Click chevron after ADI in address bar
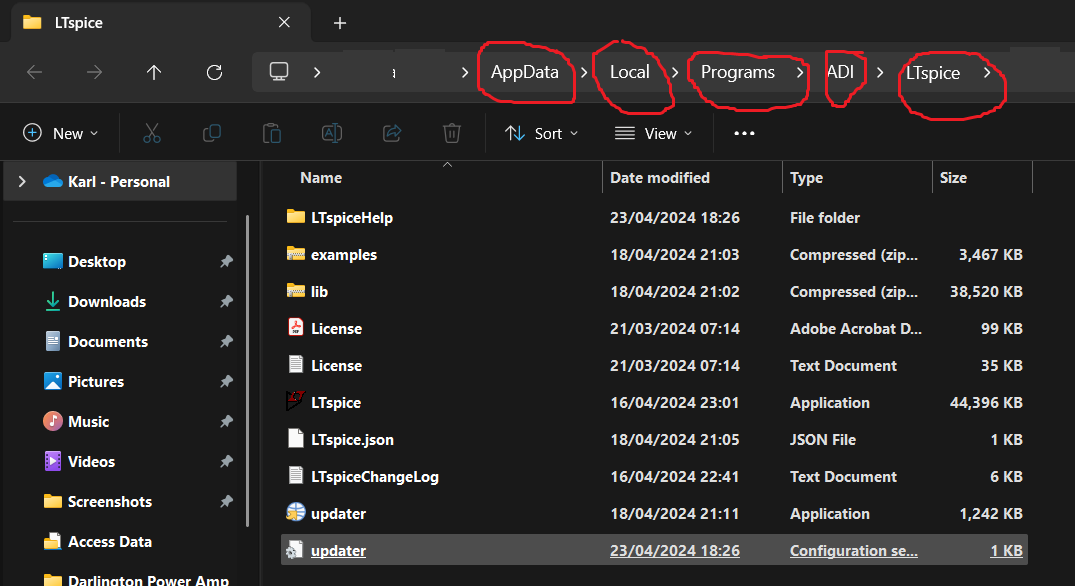This screenshot has height=586, width=1075. coord(880,72)
